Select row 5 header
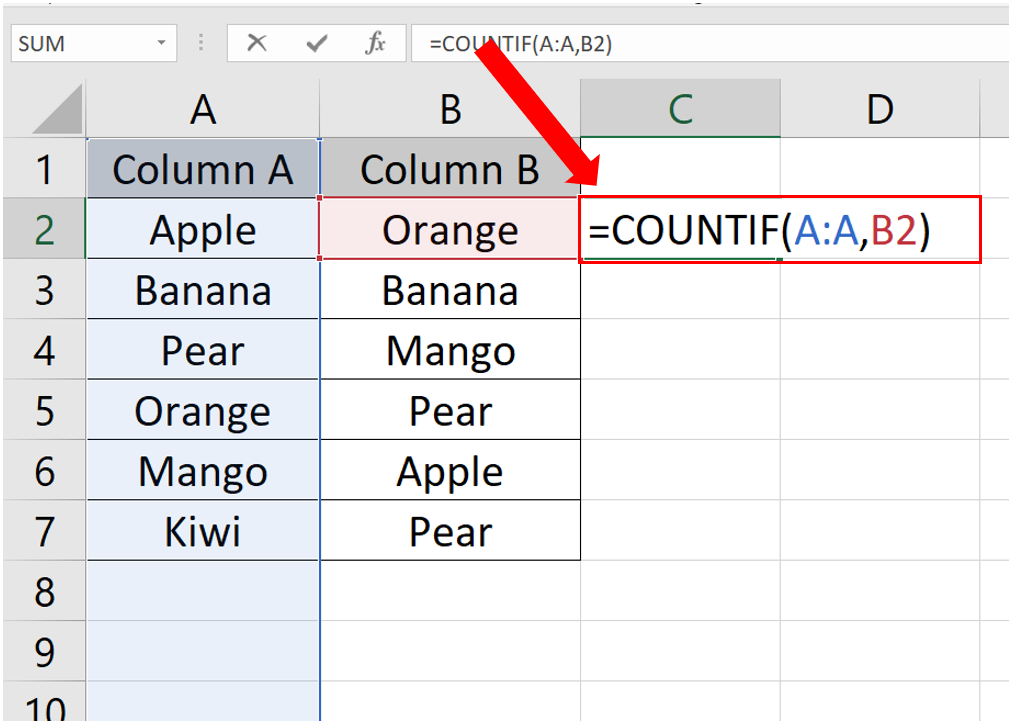The width and height of the screenshot is (1009, 724). tap(45, 410)
